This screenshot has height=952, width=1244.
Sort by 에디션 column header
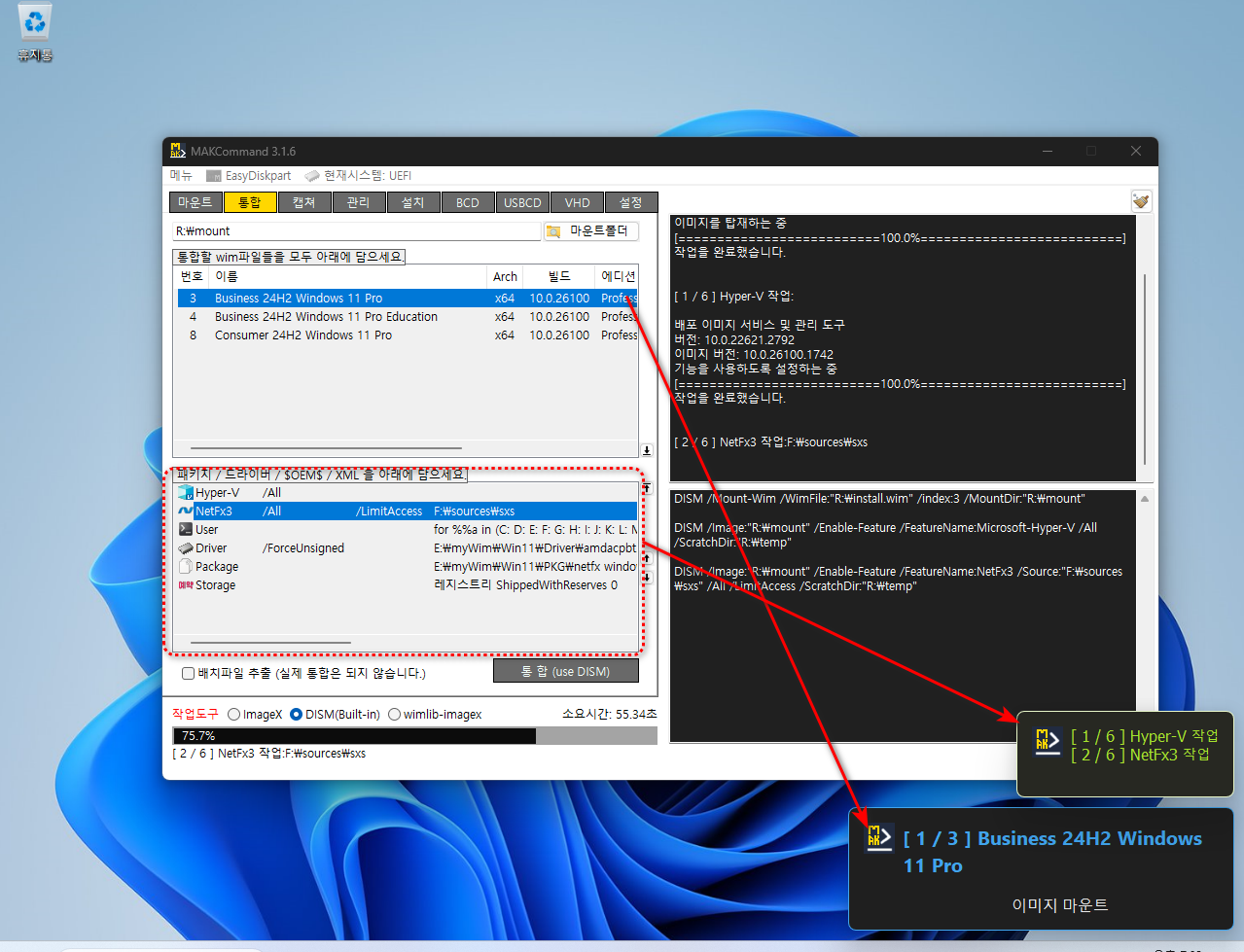click(617, 277)
